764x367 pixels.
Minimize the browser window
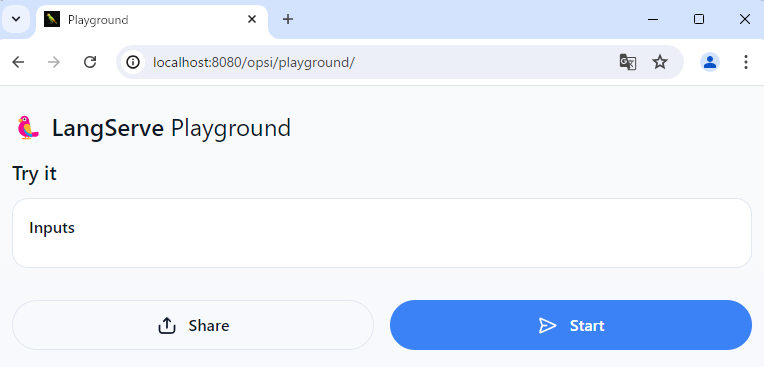point(653,19)
